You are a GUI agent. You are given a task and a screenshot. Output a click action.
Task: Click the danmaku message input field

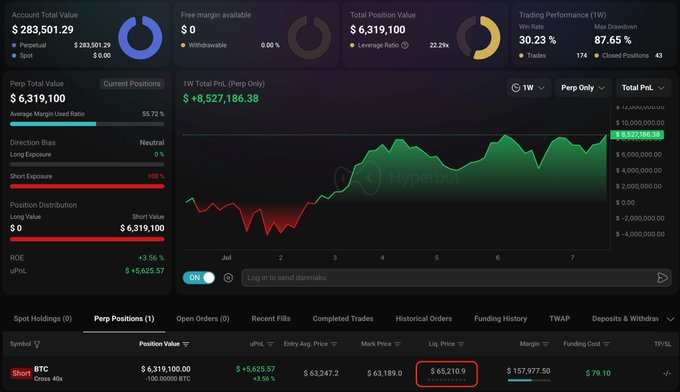(449, 278)
